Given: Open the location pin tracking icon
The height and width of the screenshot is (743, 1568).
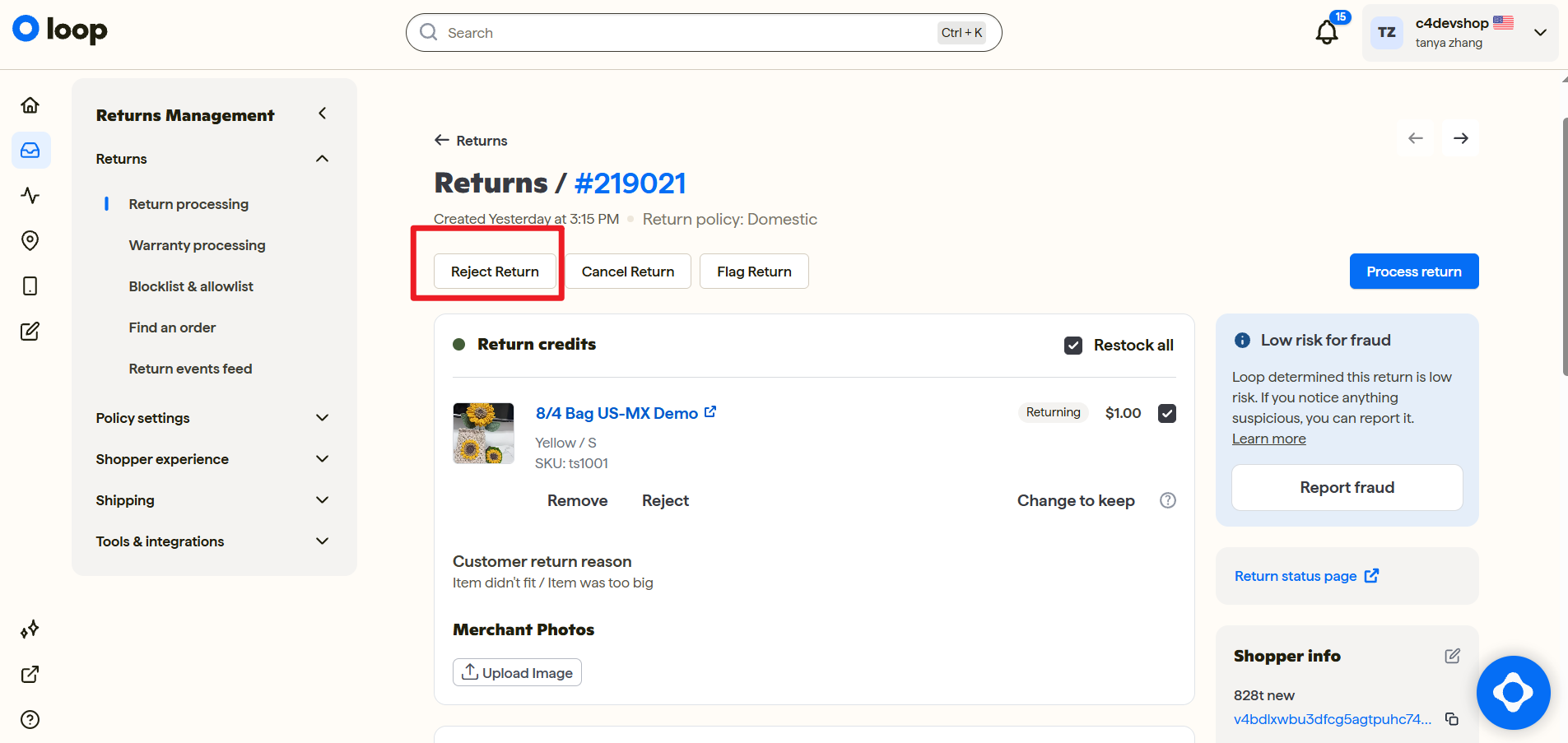Looking at the screenshot, I should (x=30, y=241).
